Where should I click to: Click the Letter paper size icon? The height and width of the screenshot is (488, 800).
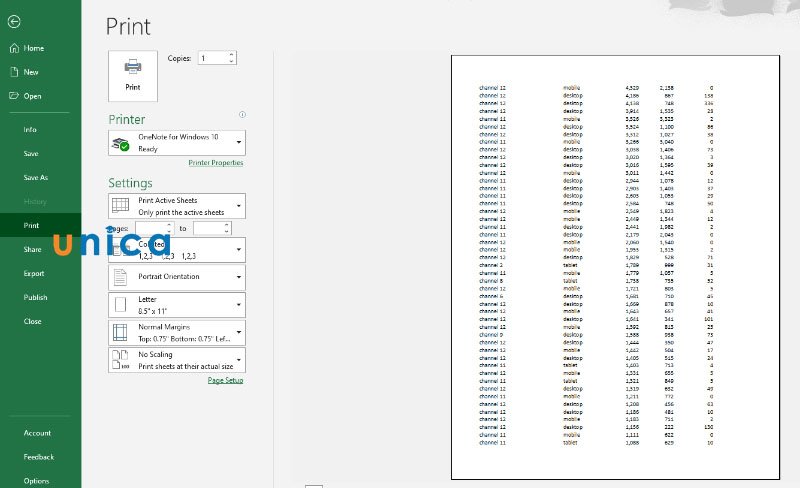click(x=120, y=305)
